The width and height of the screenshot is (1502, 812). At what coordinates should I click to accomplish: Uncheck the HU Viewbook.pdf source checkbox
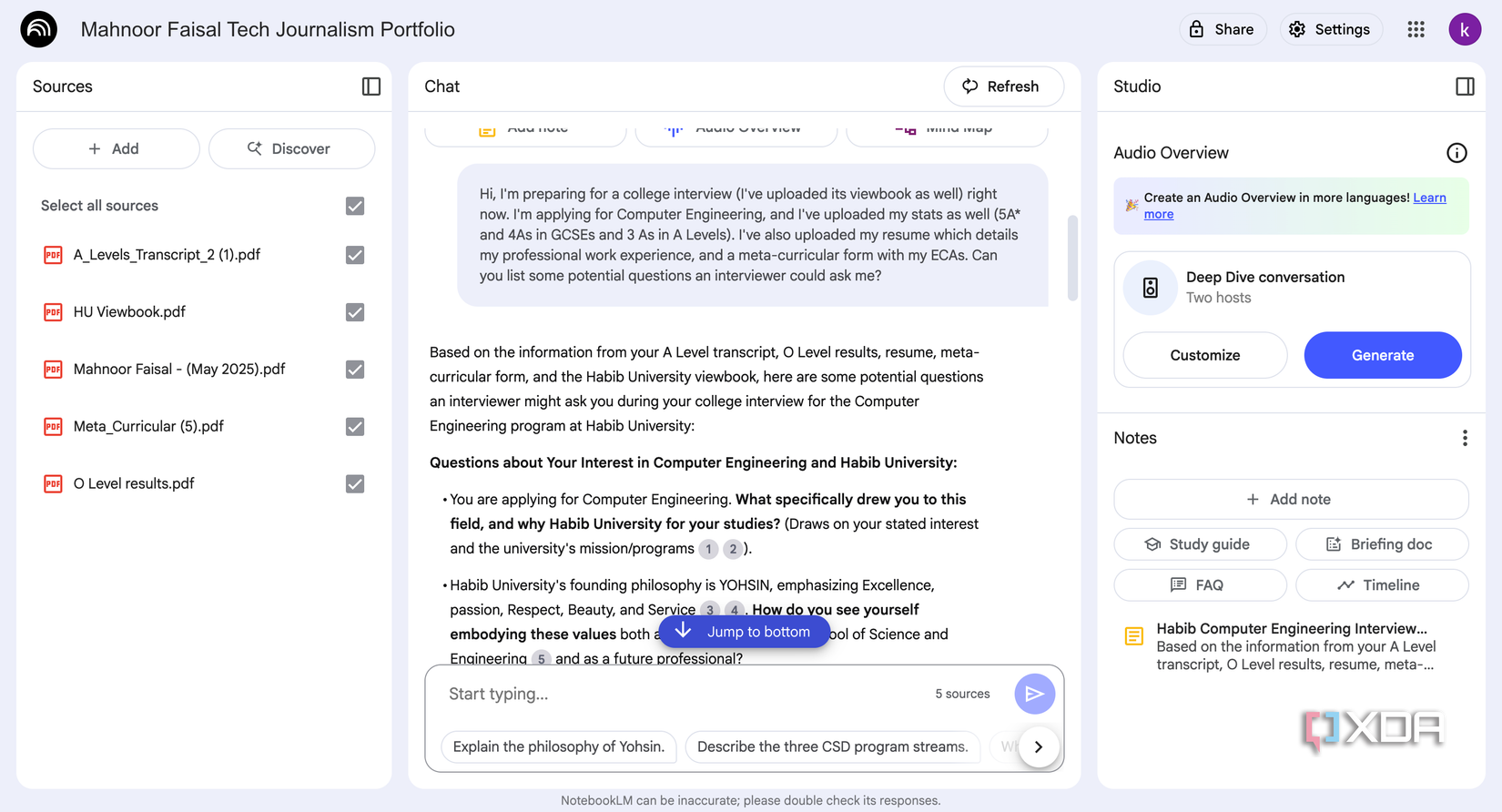pos(355,312)
